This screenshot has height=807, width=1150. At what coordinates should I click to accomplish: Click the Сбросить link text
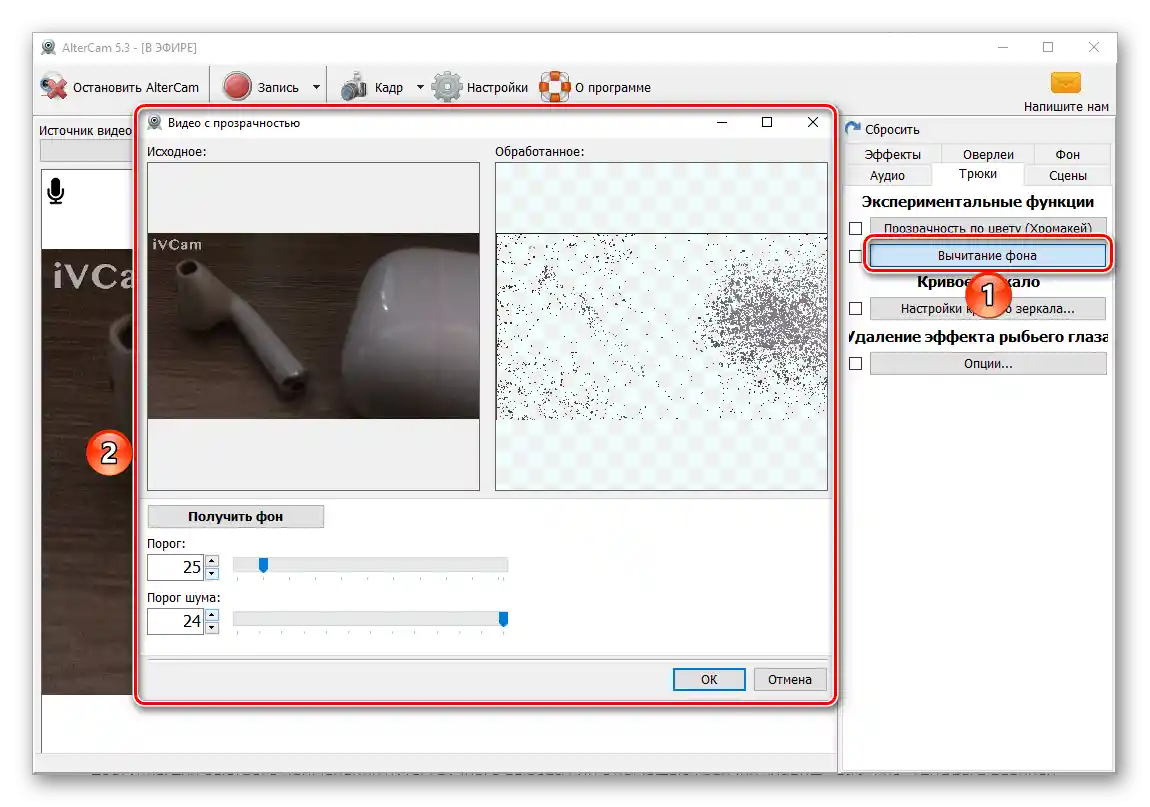click(x=892, y=129)
